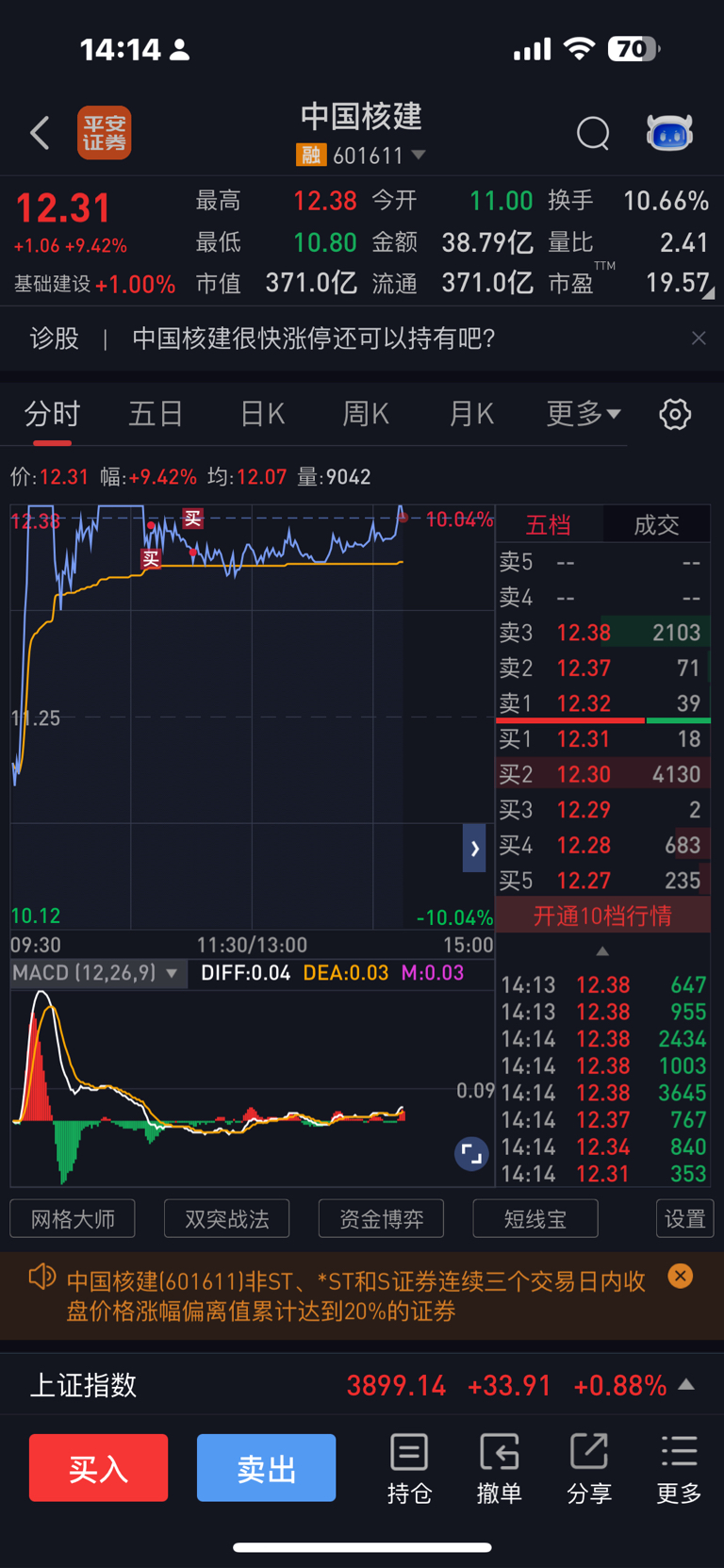Tap the status bar clock 14:14

point(121,49)
